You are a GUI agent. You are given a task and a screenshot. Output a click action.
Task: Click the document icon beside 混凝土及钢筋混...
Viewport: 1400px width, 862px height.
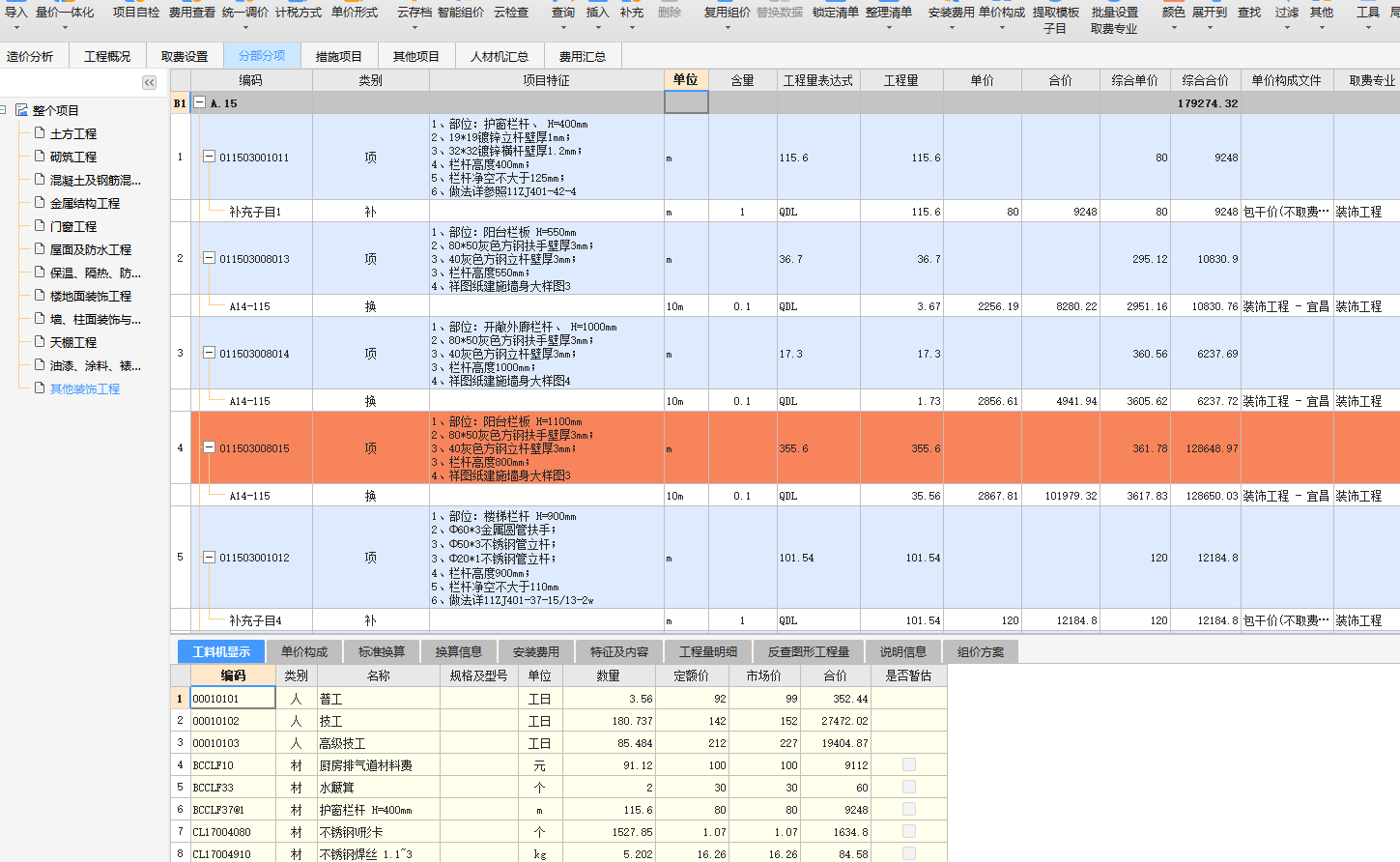coord(40,180)
